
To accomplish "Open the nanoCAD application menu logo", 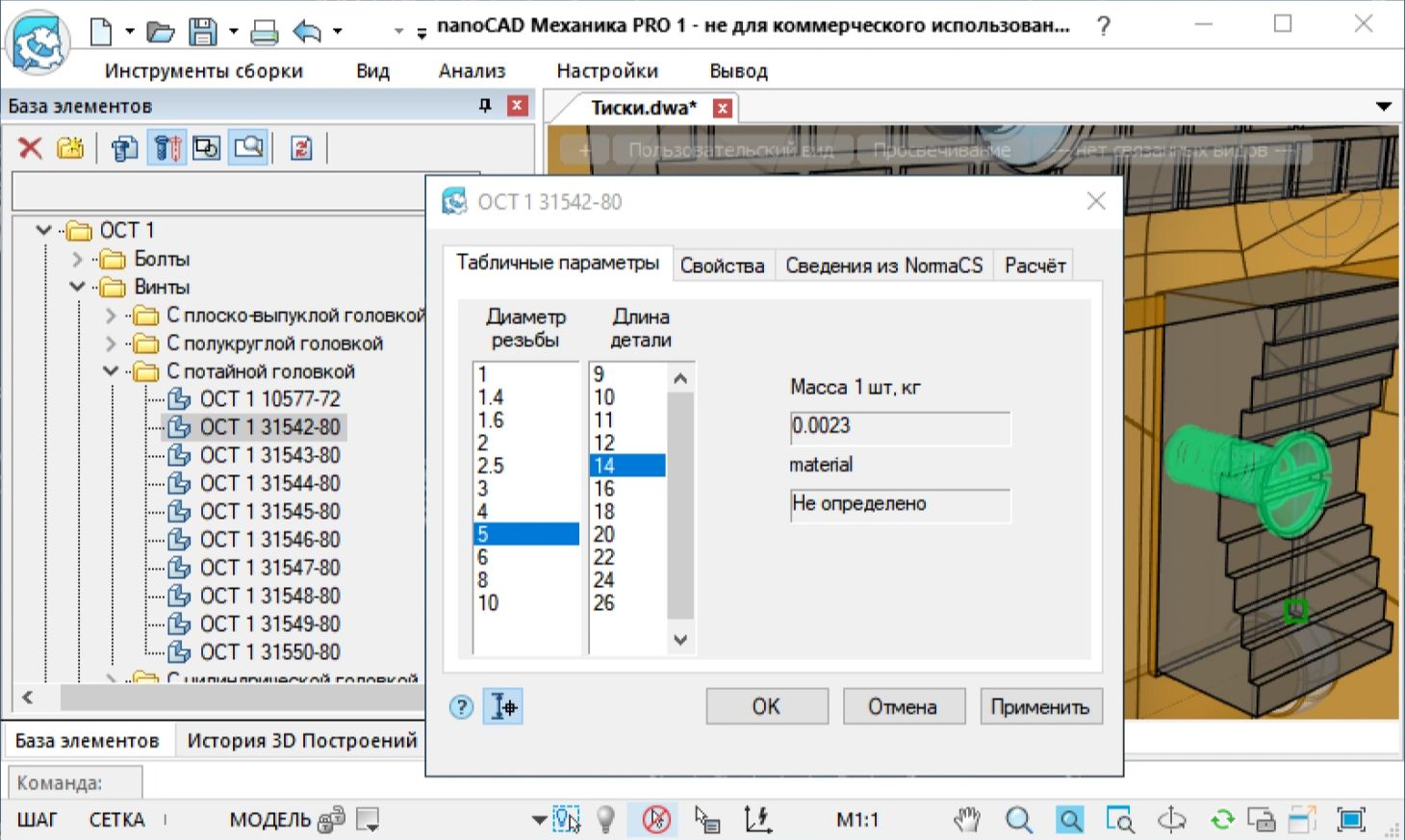I will 37,41.
